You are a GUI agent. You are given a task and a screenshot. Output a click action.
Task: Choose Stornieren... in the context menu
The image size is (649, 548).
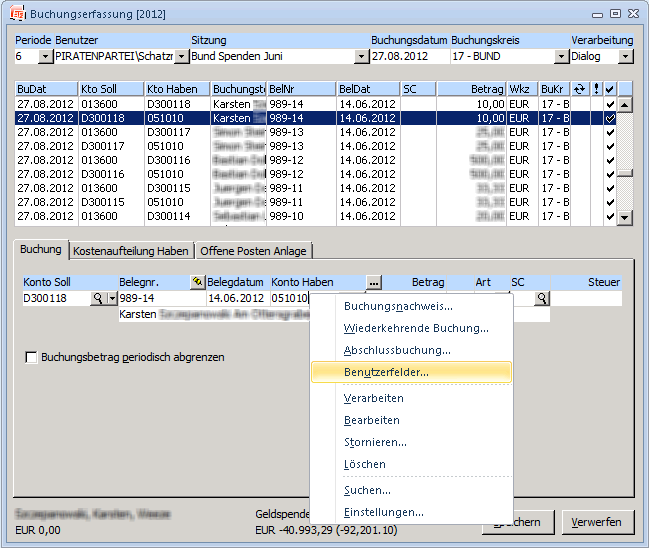375,442
